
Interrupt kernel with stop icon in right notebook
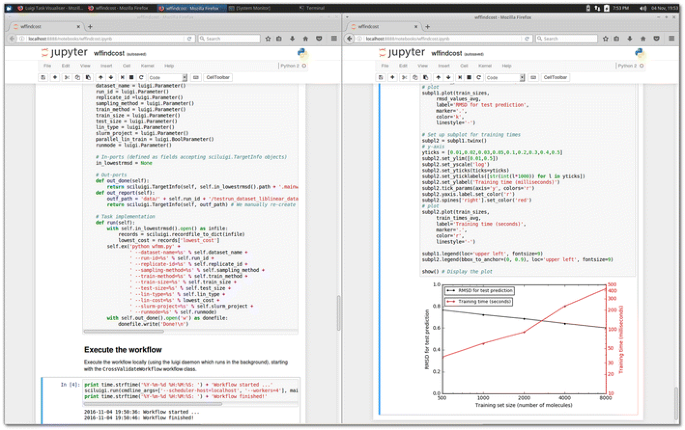pos(468,77)
